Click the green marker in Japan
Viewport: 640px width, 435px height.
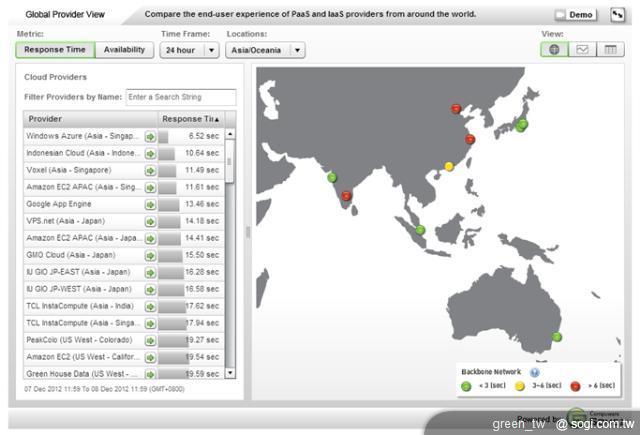[x=521, y=125]
